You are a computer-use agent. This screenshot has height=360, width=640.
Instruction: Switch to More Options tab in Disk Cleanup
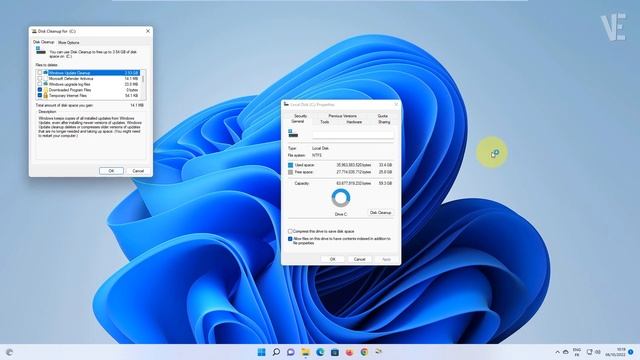click(69, 42)
